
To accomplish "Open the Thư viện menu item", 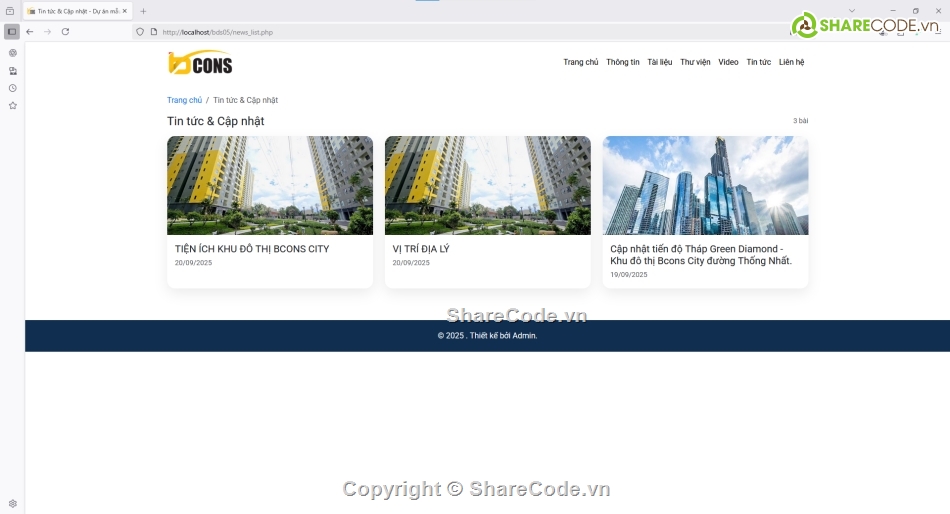I will [695, 62].
